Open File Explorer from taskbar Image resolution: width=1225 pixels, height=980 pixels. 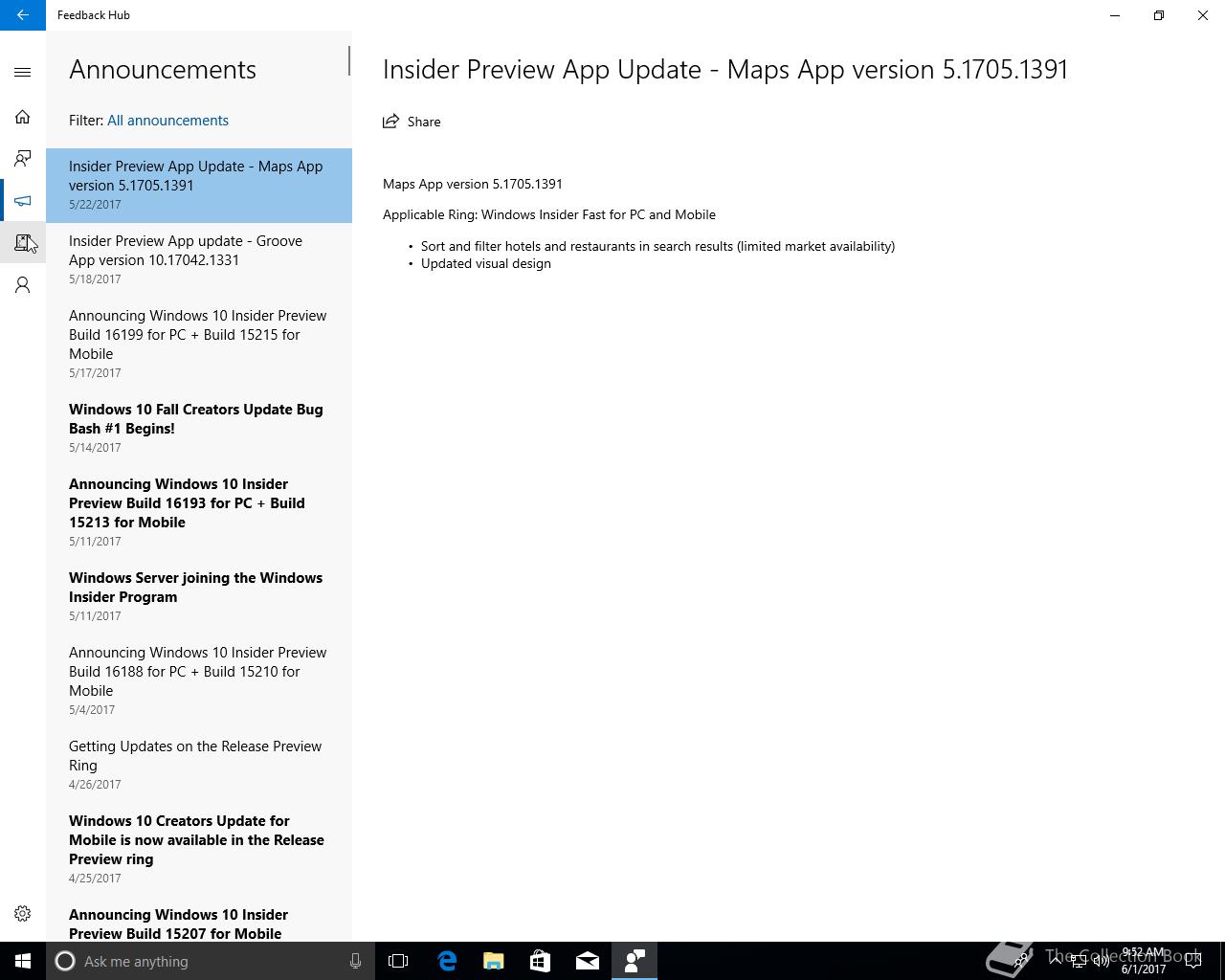point(494,961)
